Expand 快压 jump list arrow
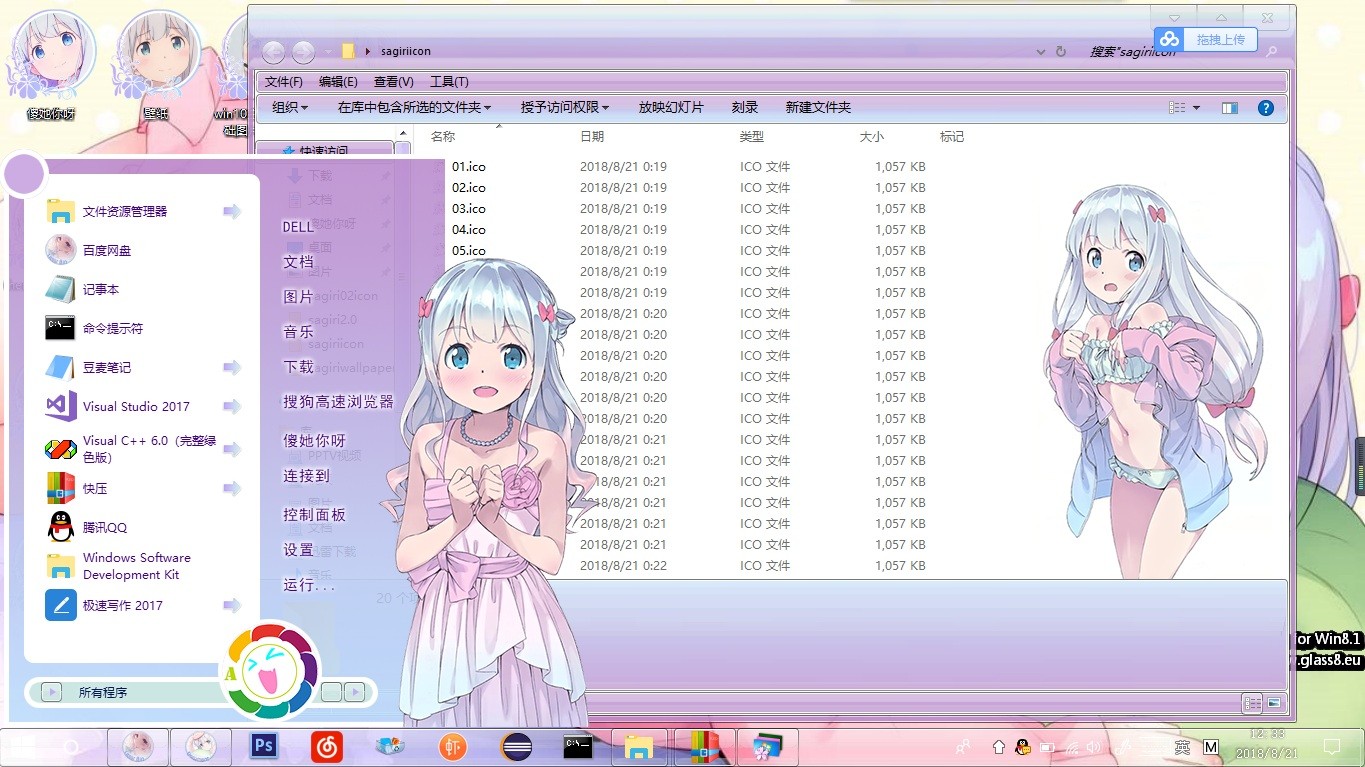The image size is (1365, 767). coord(232,488)
